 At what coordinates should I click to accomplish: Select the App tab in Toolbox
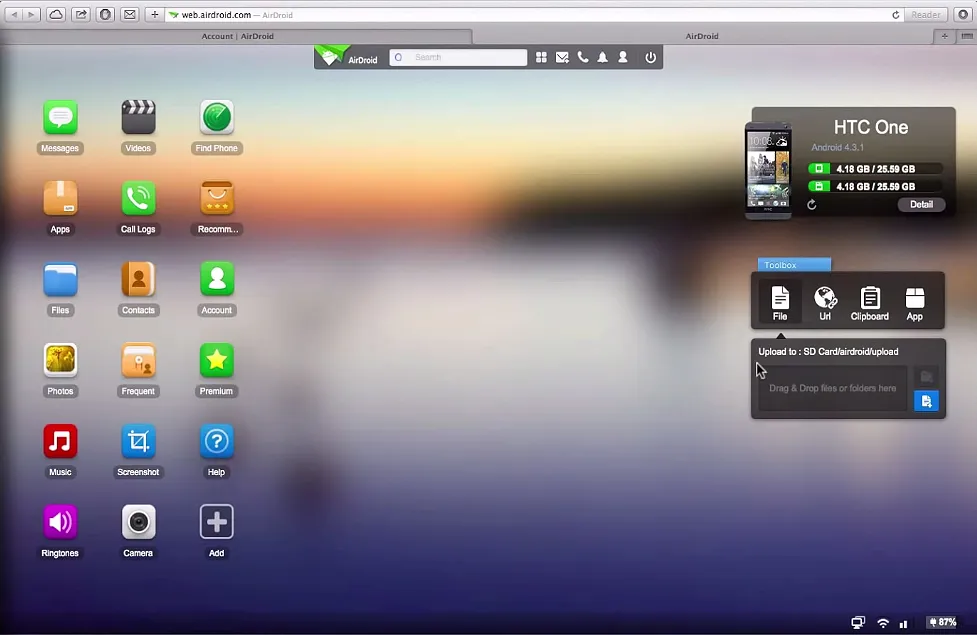(915, 303)
